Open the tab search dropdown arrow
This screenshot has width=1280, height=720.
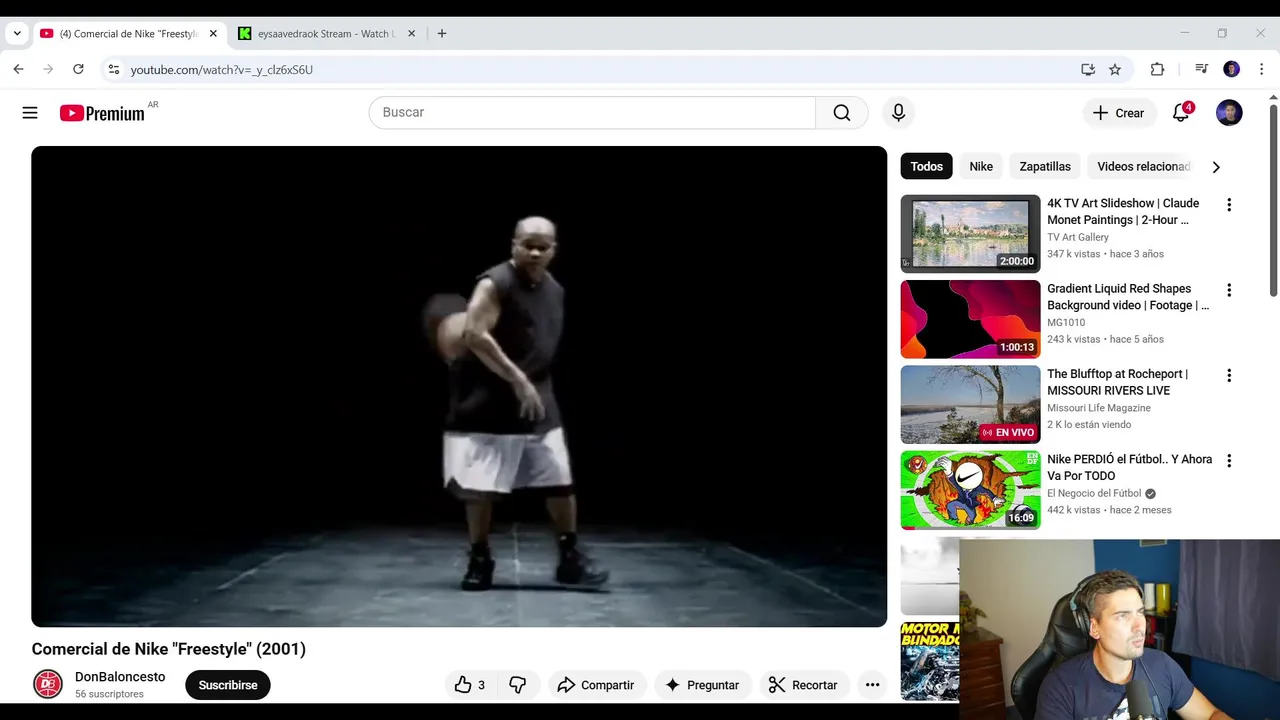pos(17,33)
